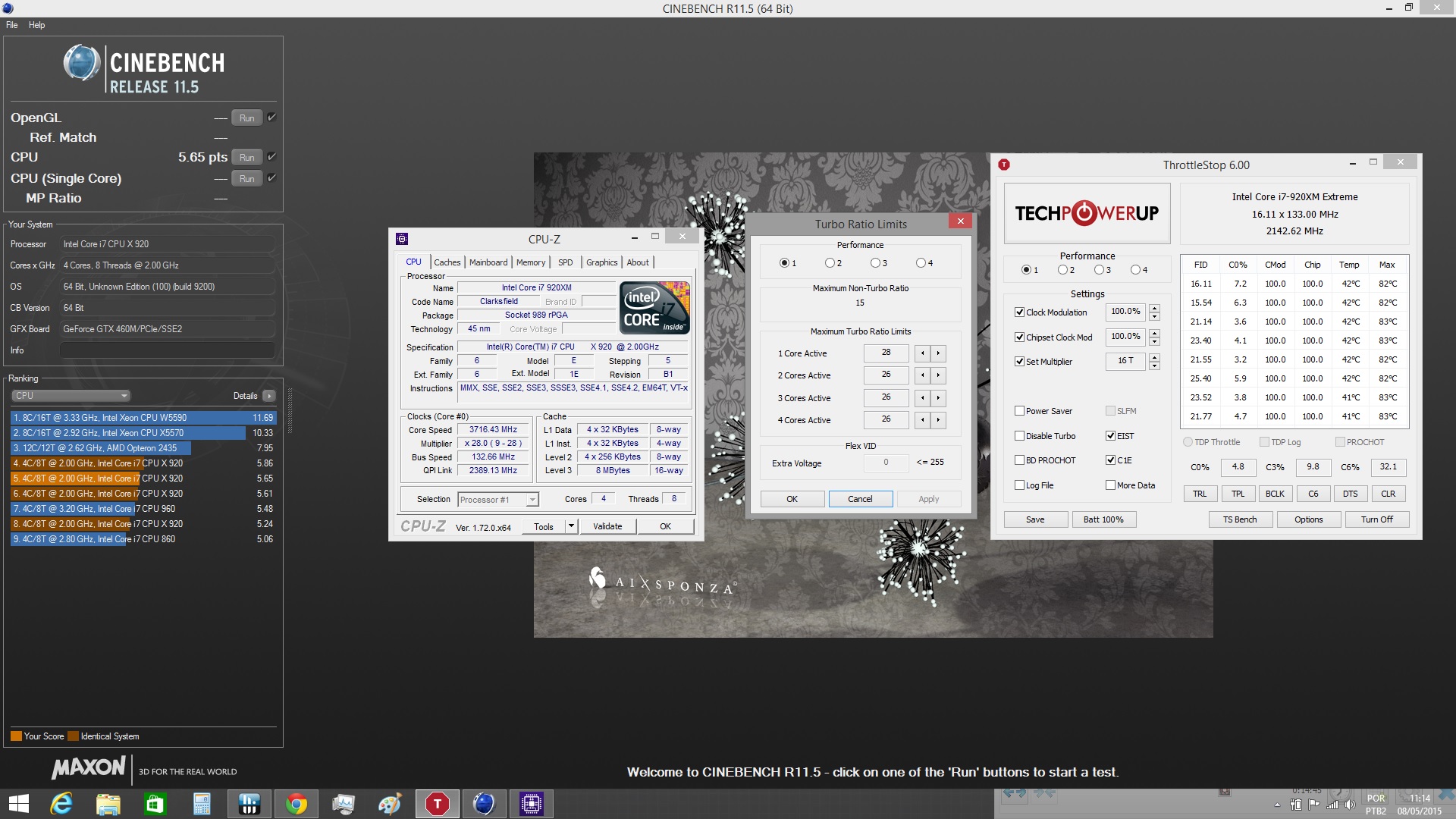Image resolution: width=1456 pixels, height=819 pixels.
Task: Open Calculator from the taskbar
Action: pyautogui.click(x=202, y=804)
